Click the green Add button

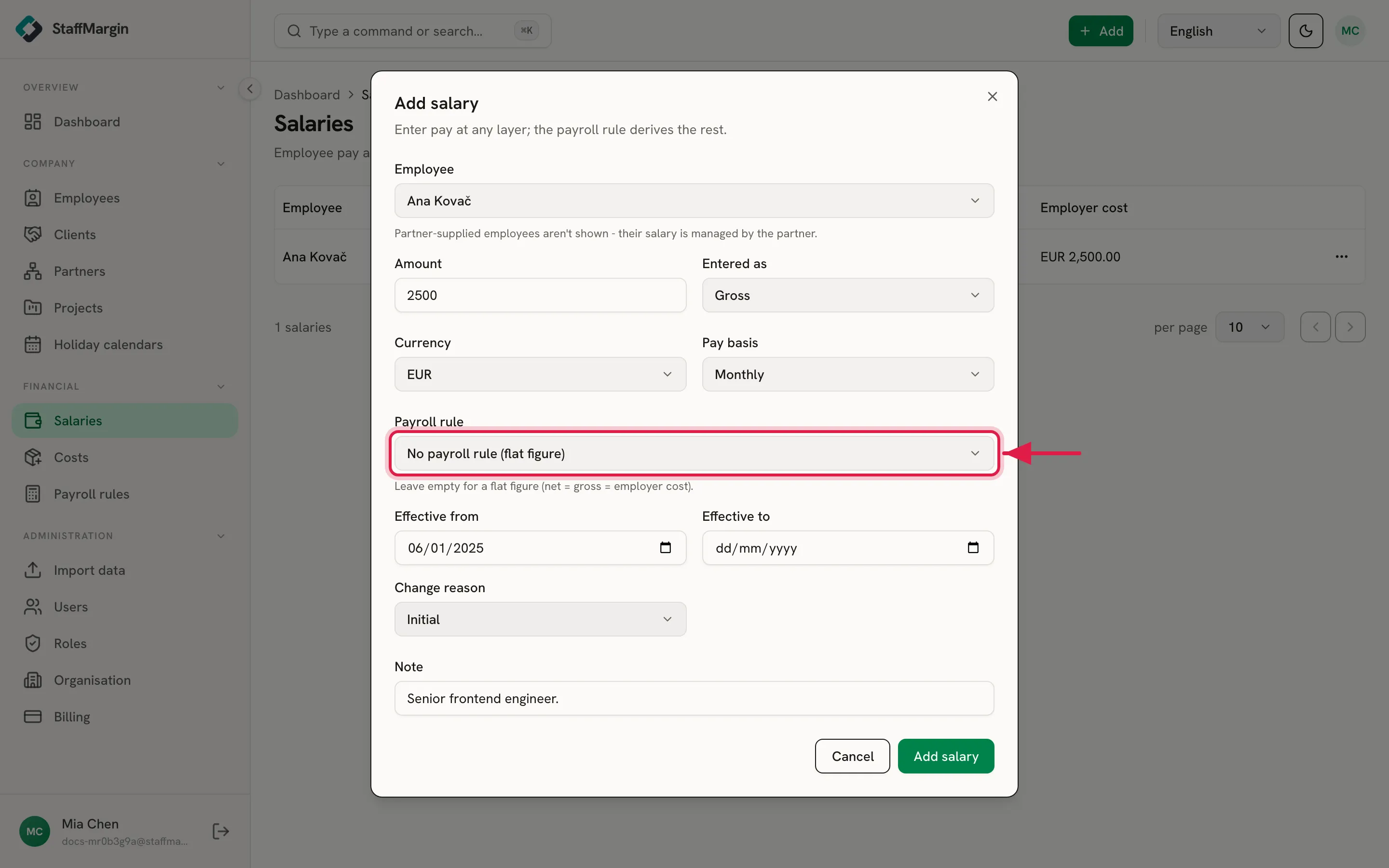pyautogui.click(x=1101, y=31)
